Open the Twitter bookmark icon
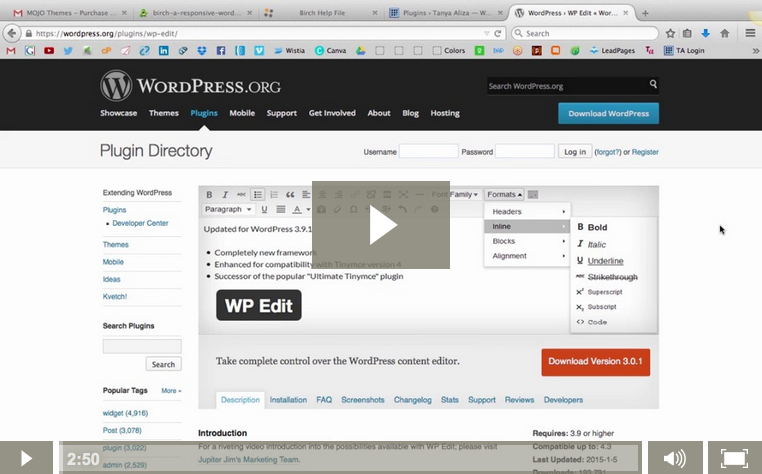The image size is (762, 474). [x=68, y=51]
